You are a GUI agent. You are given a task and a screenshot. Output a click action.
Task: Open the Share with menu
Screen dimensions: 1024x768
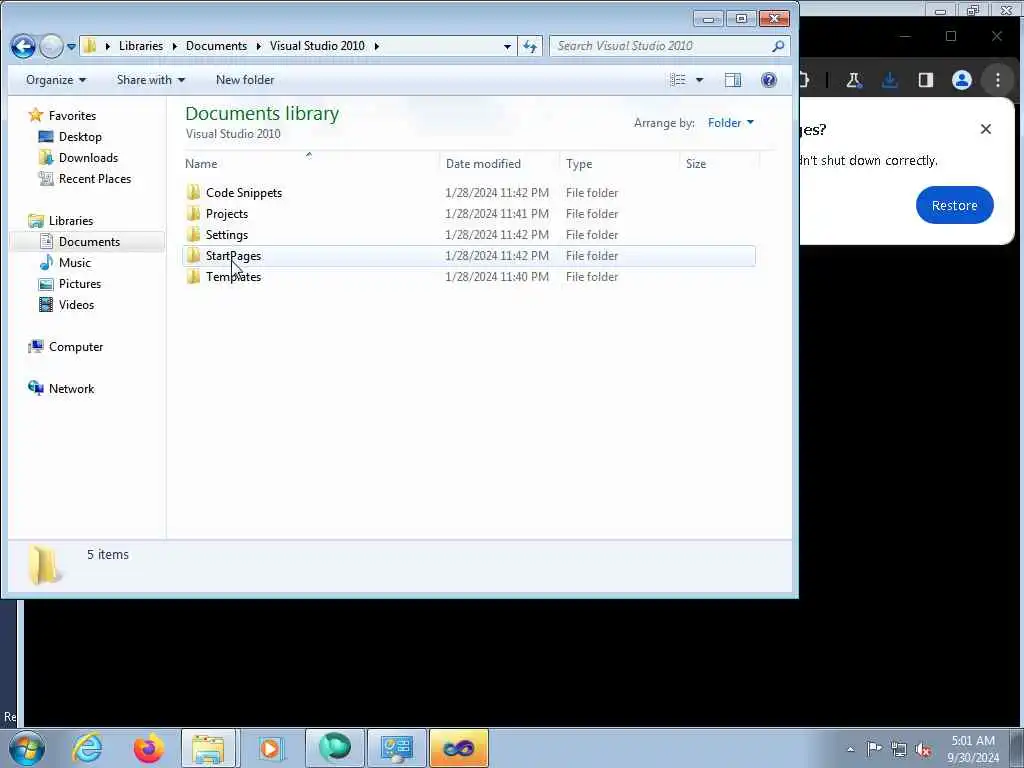[151, 80]
